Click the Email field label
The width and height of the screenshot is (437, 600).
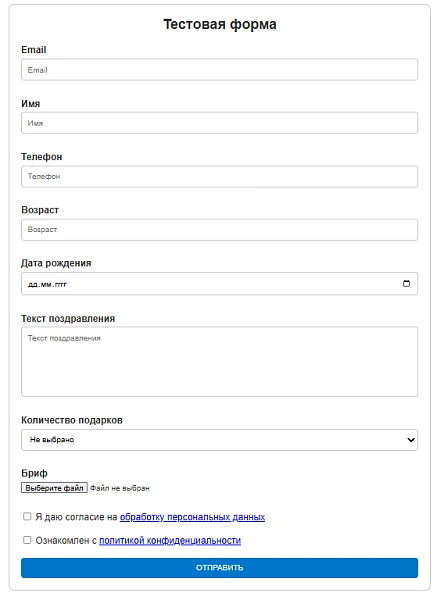34,50
